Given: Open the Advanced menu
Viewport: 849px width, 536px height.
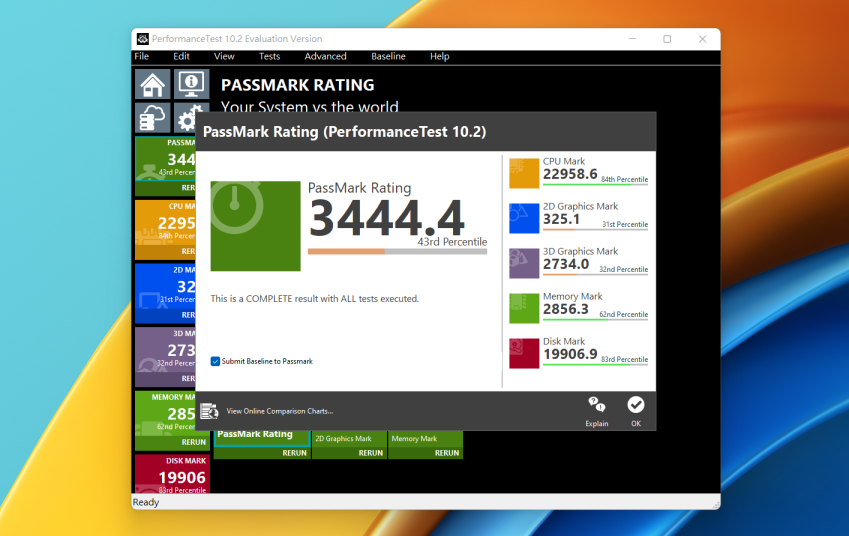Looking at the screenshot, I should pos(325,56).
